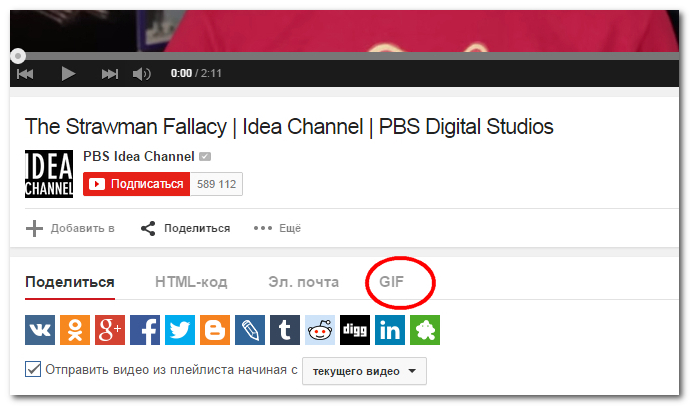Skip to previous video in playlist
The height and width of the screenshot is (406, 690).
25,73
